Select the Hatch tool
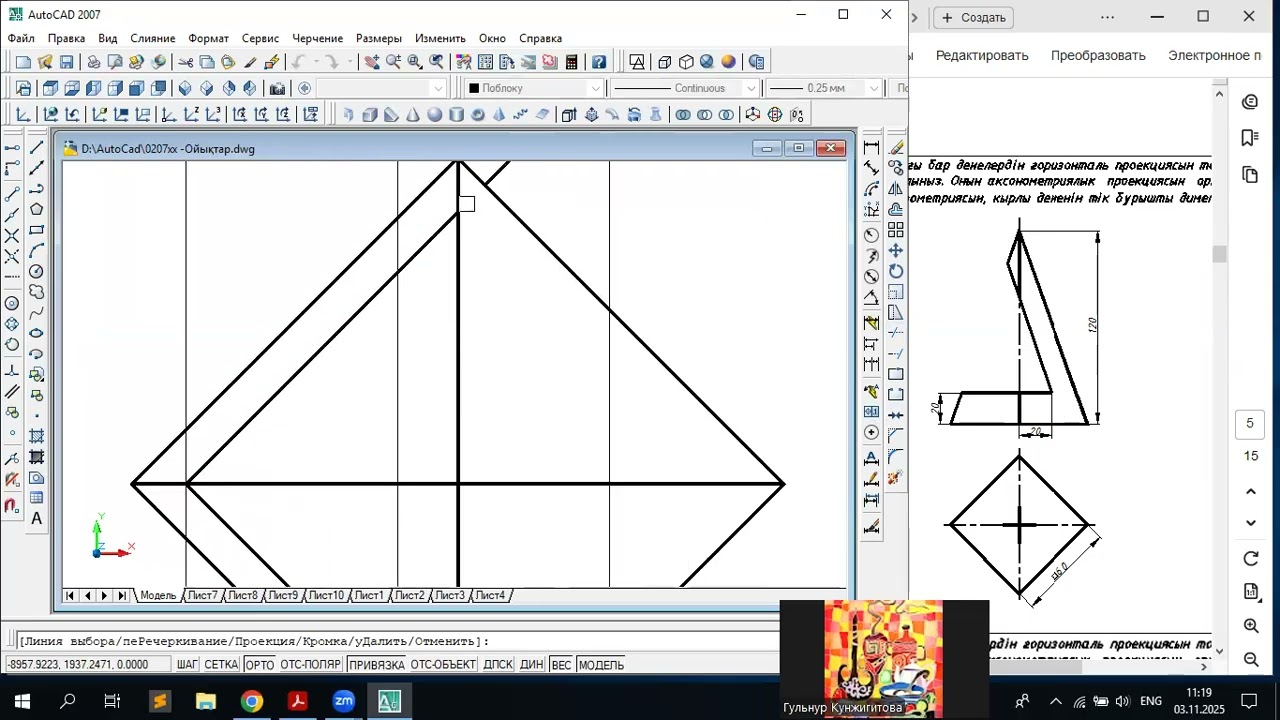 click(36, 436)
